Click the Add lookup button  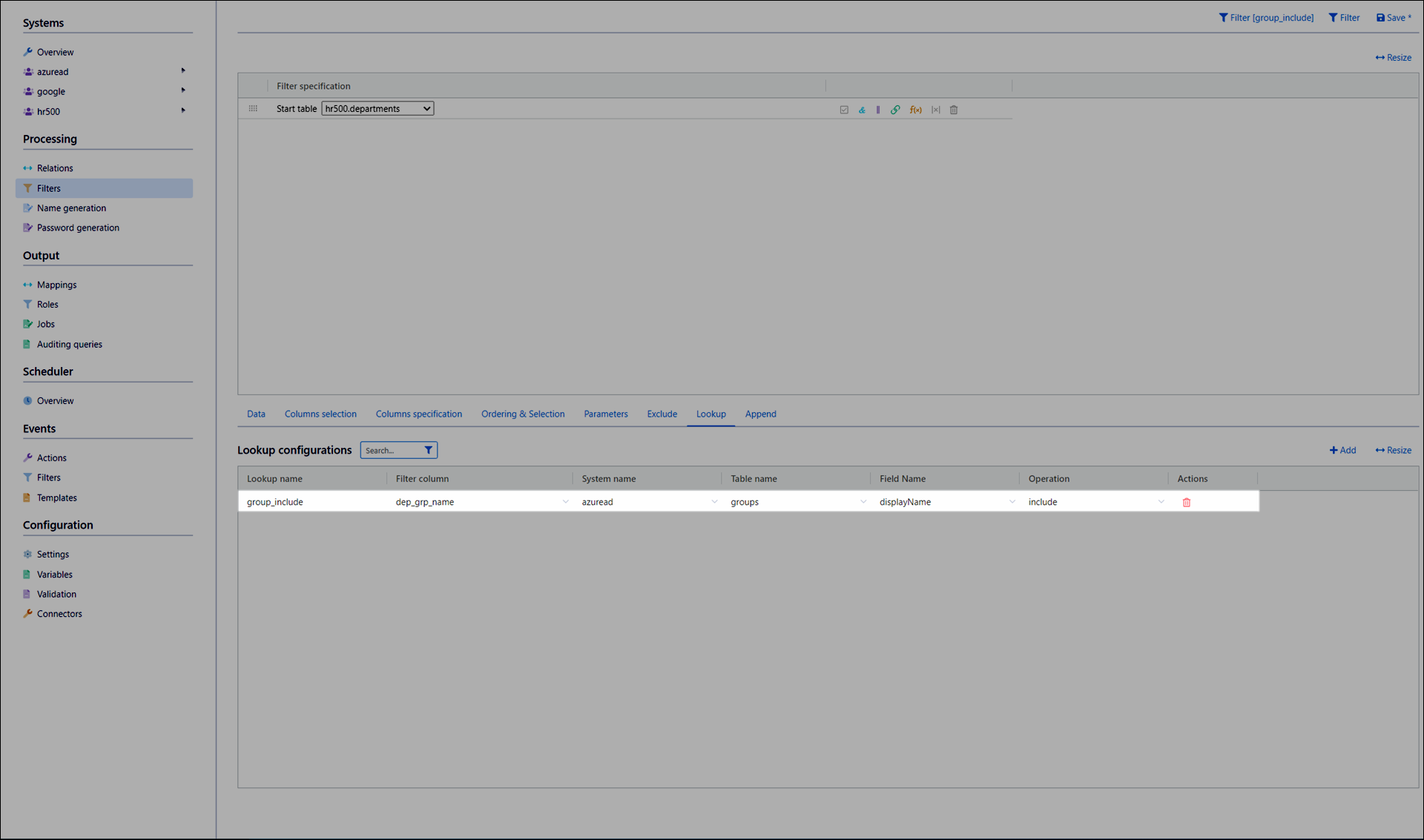tap(1342, 450)
